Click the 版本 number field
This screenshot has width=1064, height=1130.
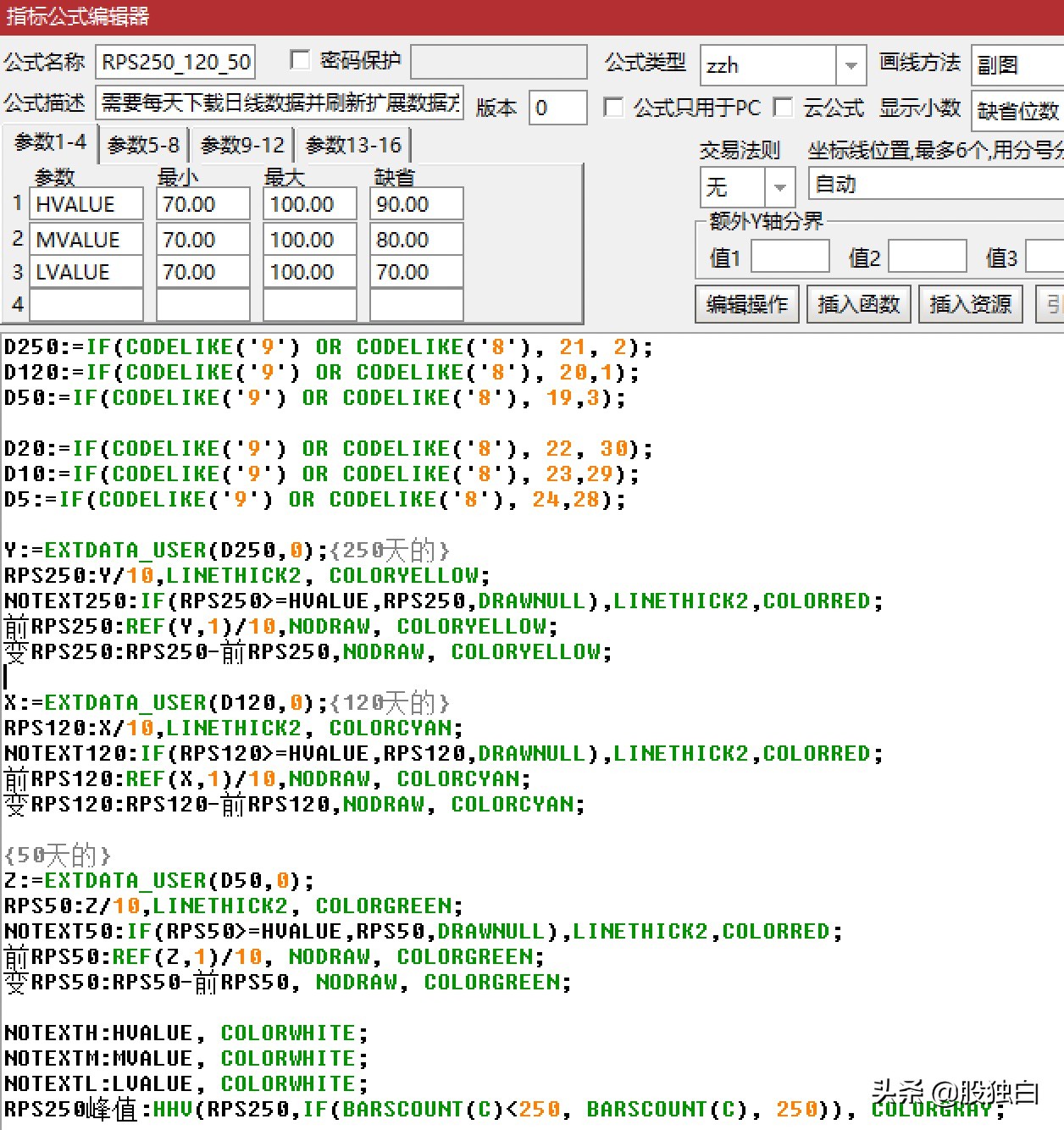(x=557, y=108)
